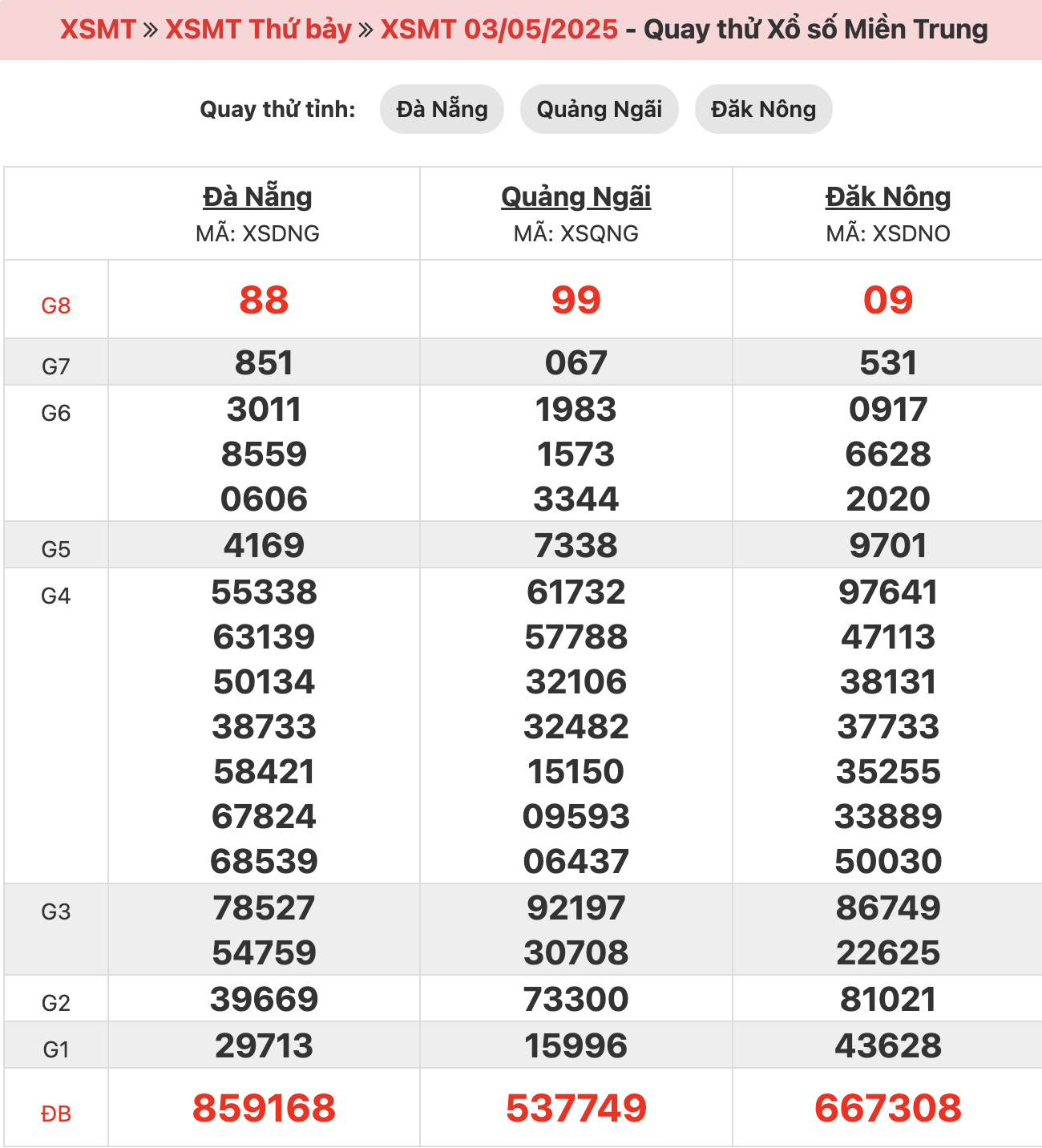Click the G8 row label
The image size is (1042, 1148).
tap(56, 305)
